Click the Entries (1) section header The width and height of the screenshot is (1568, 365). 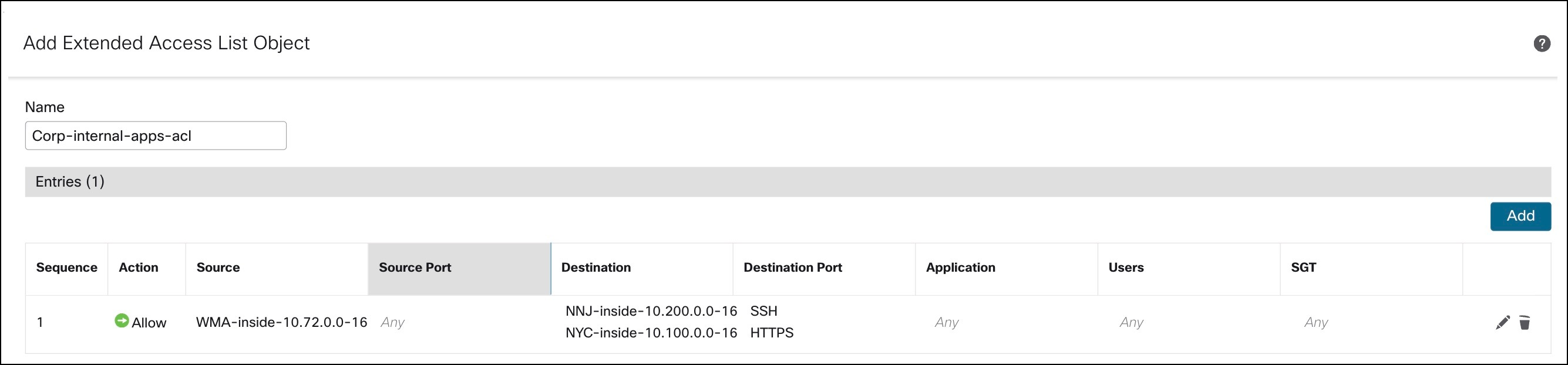(x=70, y=182)
